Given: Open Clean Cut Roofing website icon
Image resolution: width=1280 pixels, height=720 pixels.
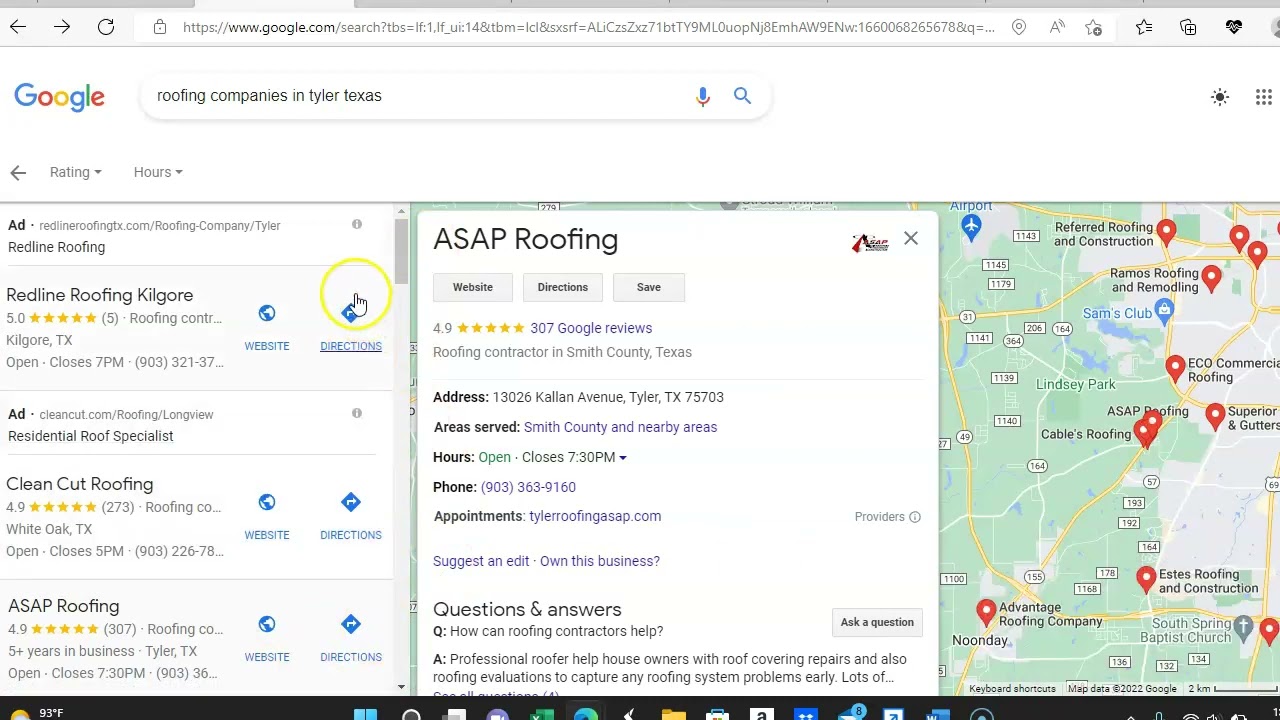Looking at the screenshot, I should pos(267,503).
